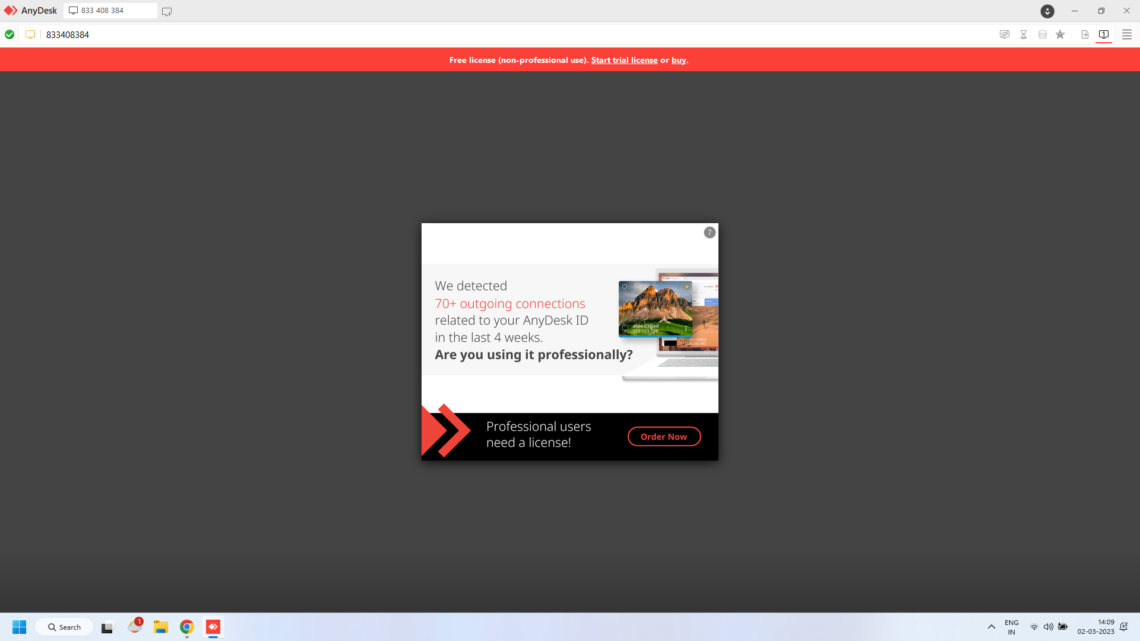The height and width of the screenshot is (641, 1140).
Task: Open file transfer with the file icon
Action: click(x=1084, y=33)
